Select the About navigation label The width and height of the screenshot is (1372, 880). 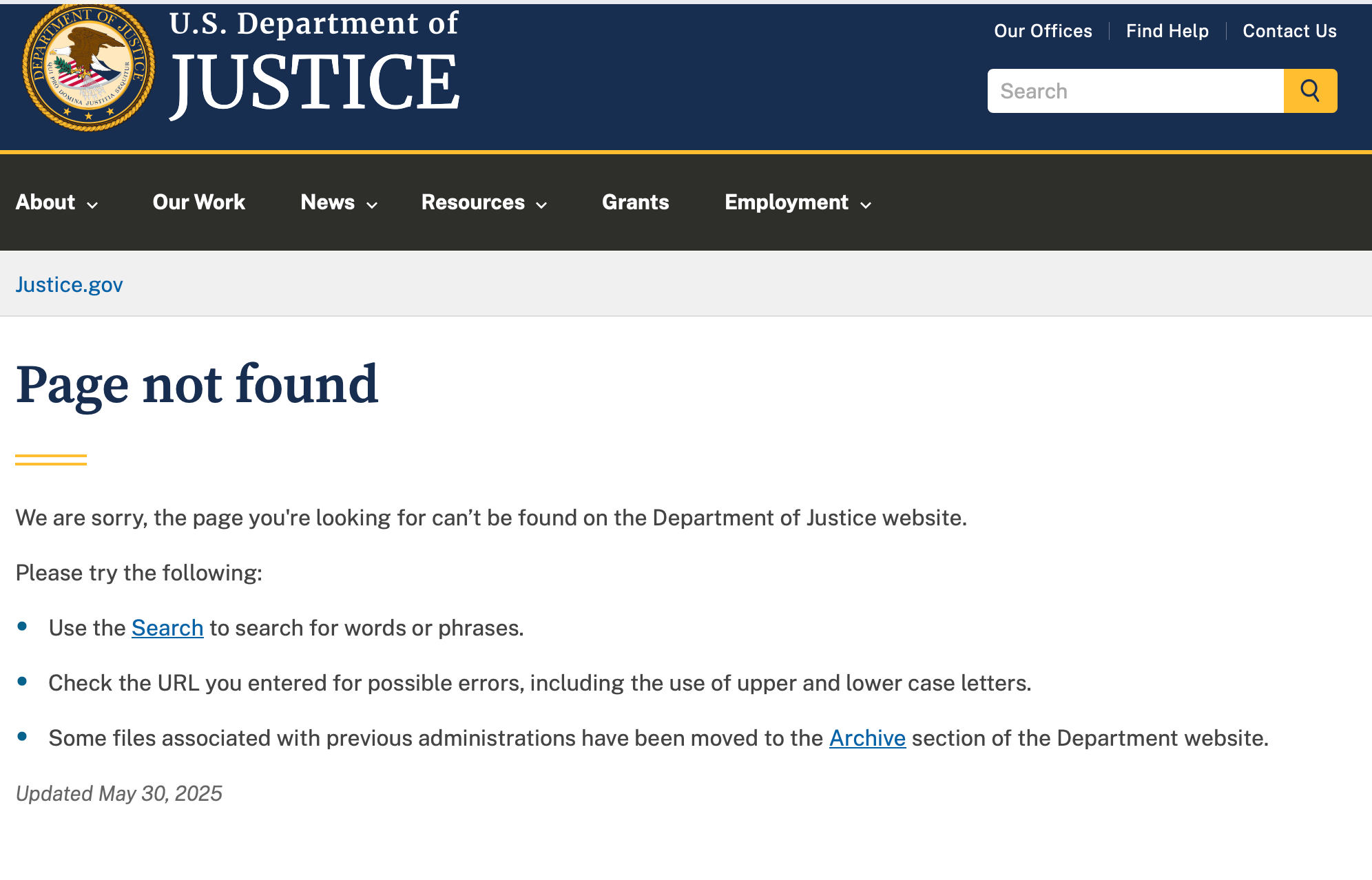(45, 202)
